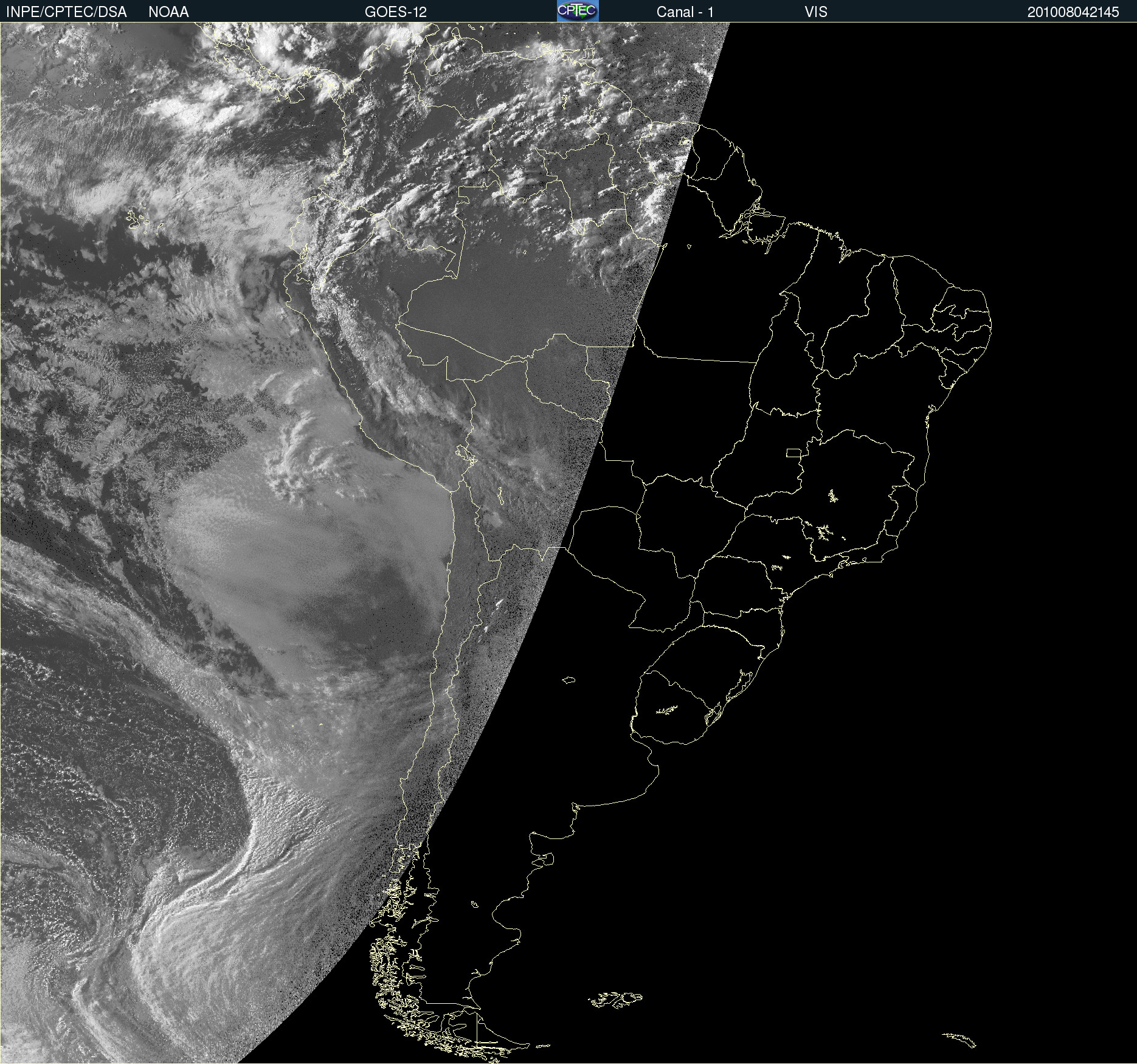Click the CPTEC logo in header

tap(578, 11)
